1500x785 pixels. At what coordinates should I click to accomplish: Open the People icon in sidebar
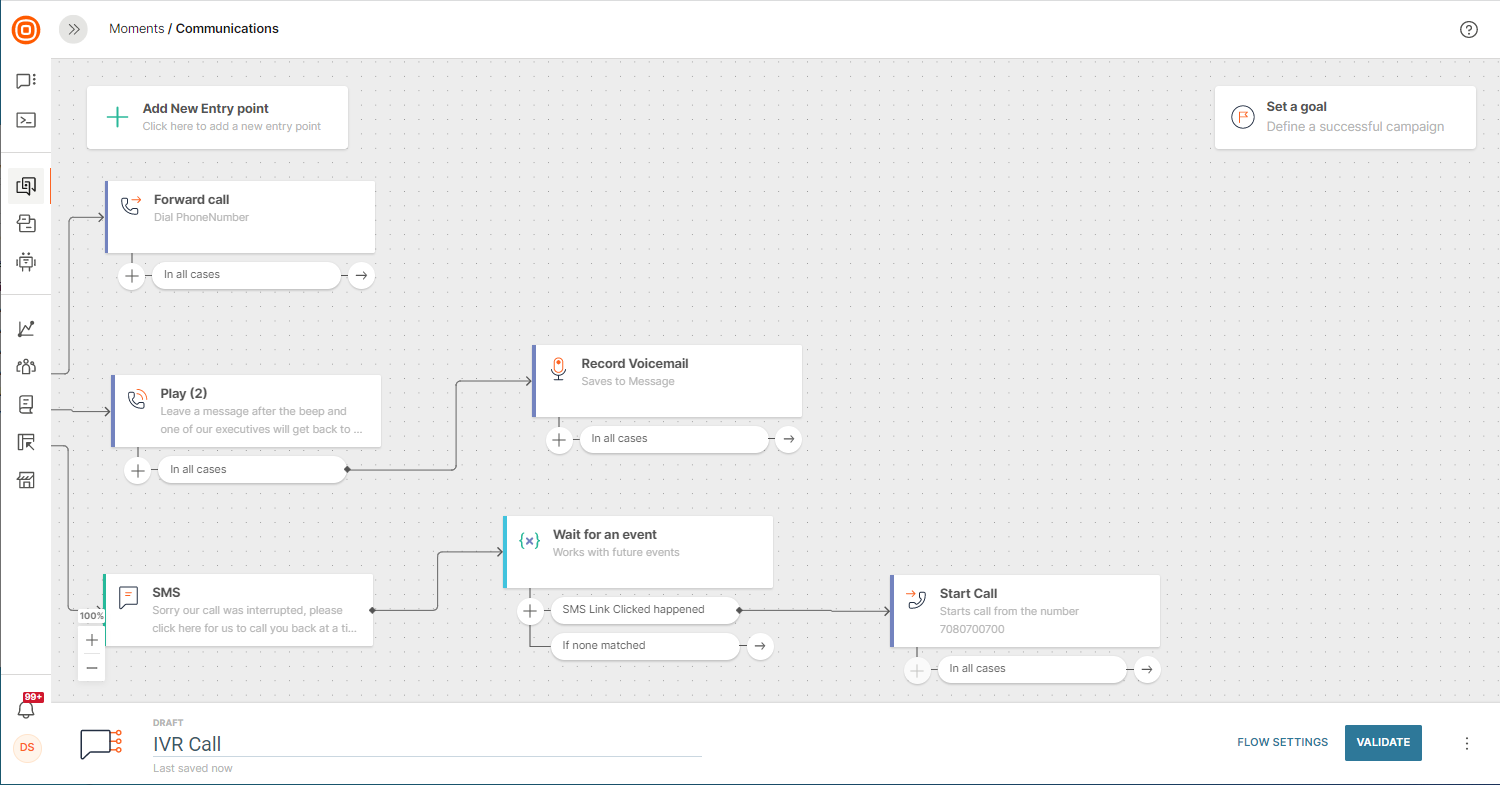click(x=26, y=366)
